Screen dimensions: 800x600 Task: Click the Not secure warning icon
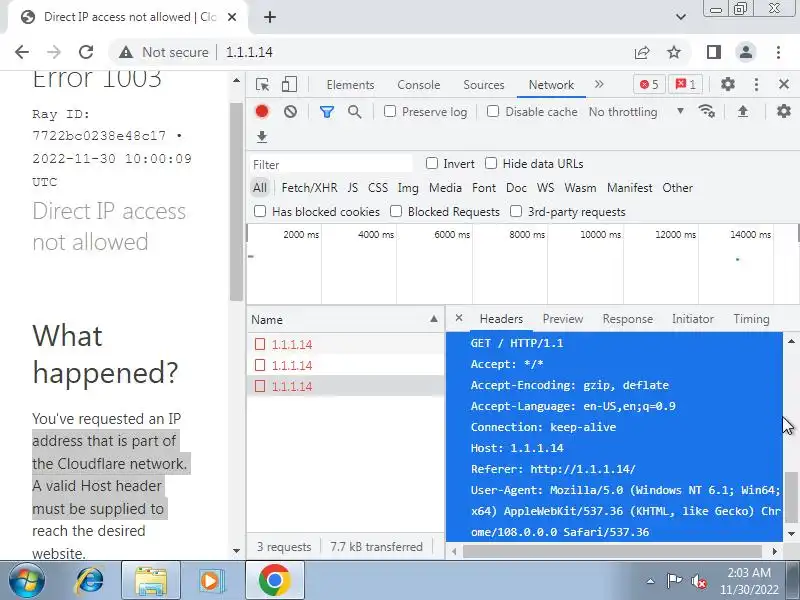click(x=126, y=52)
